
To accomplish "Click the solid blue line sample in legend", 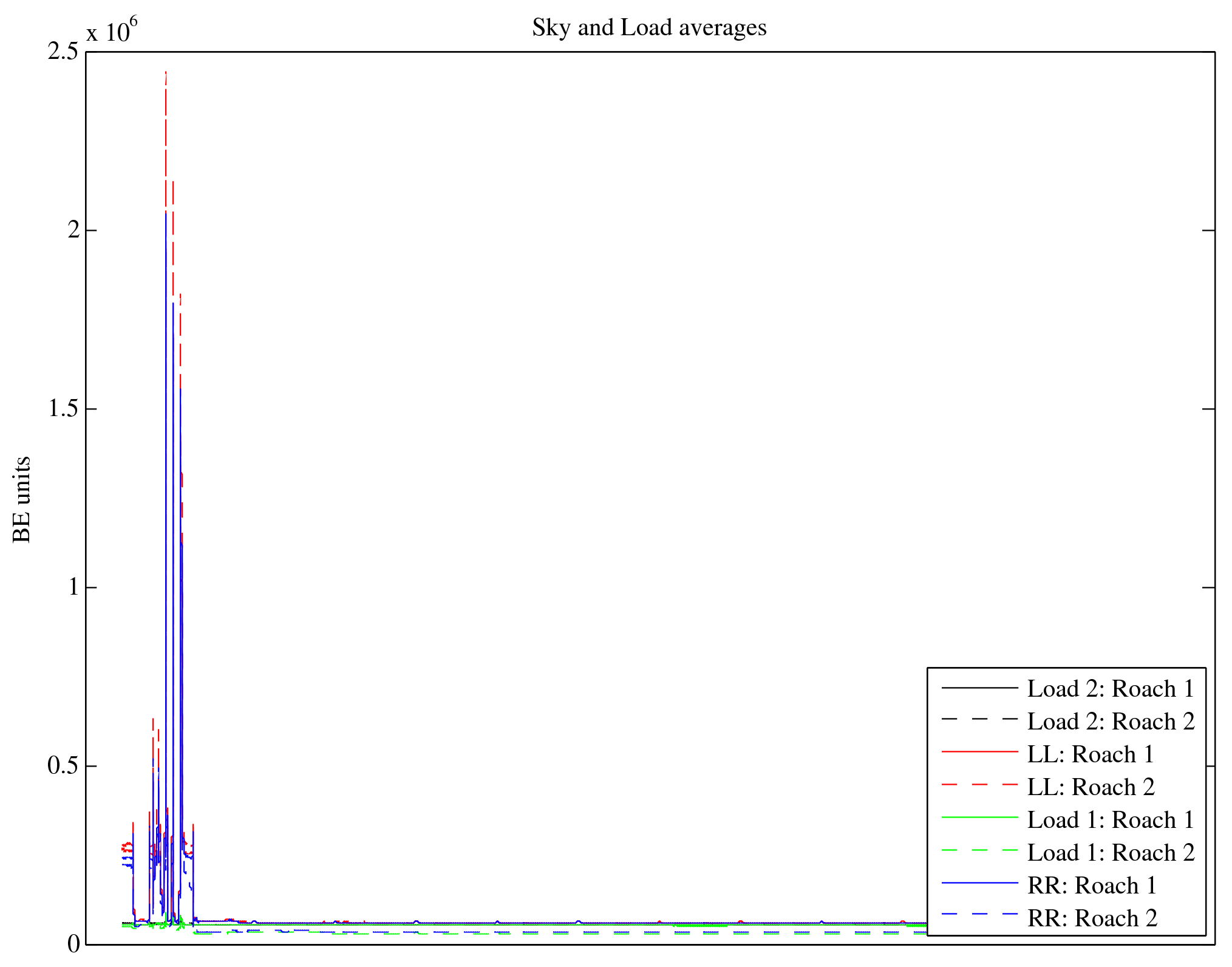I will [x=979, y=883].
